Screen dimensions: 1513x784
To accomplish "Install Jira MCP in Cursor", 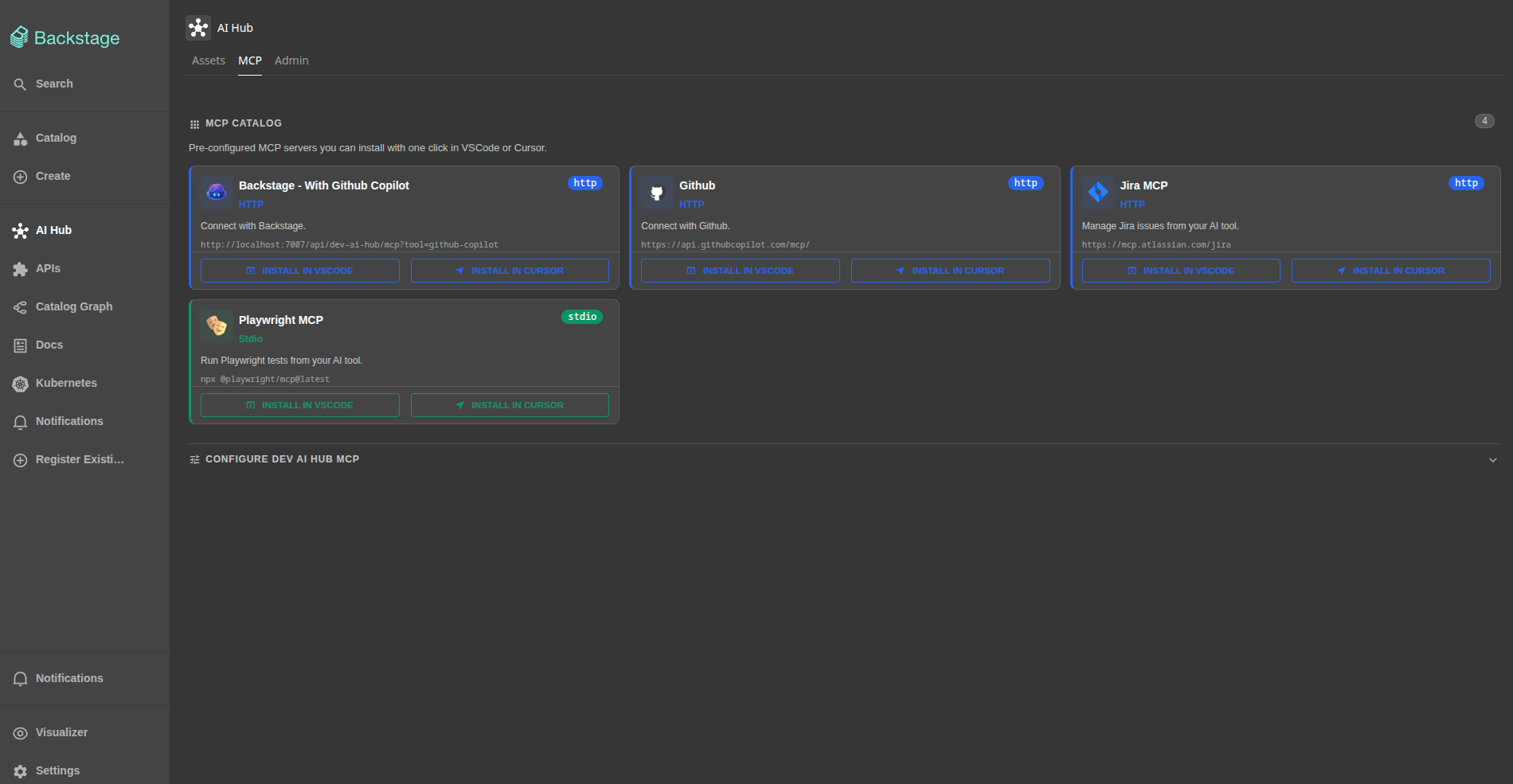I will click(x=1391, y=271).
